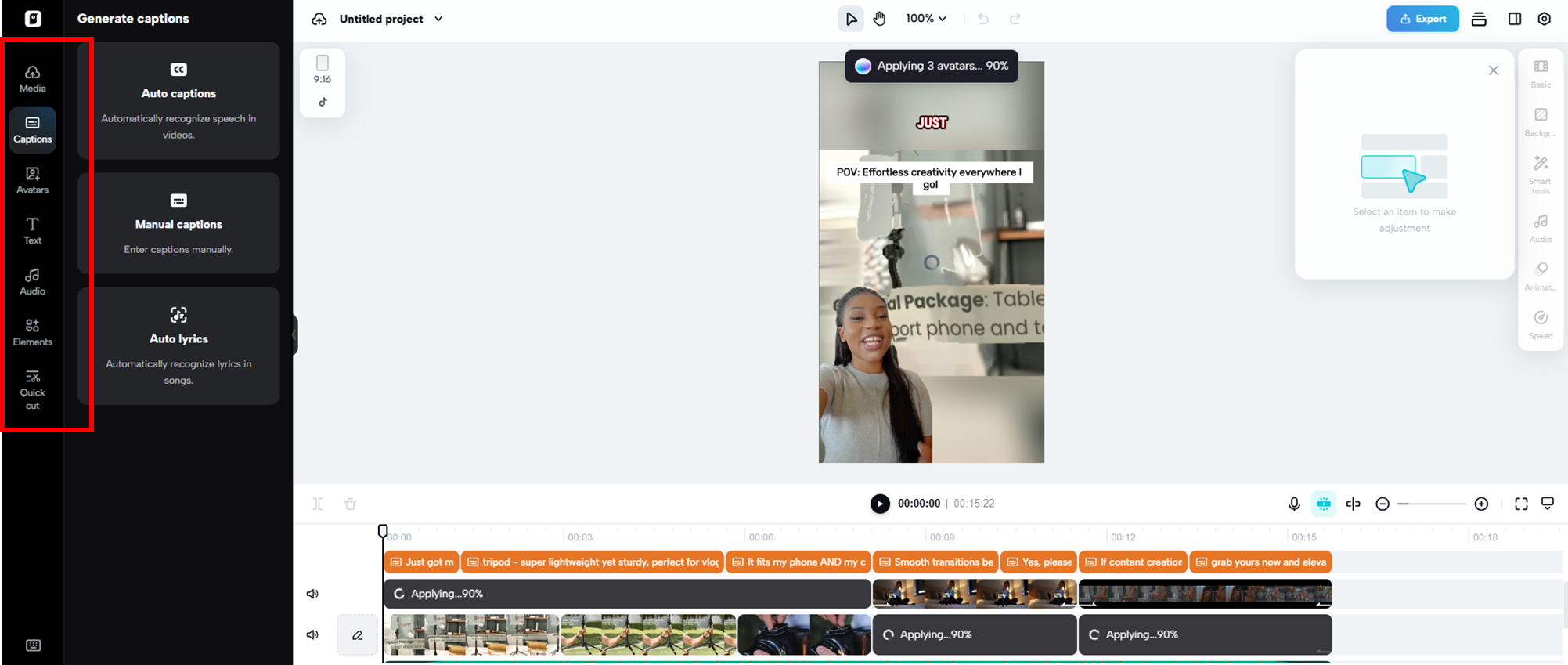
Task: Click the pencil edit cover button
Action: click(358, 634)
